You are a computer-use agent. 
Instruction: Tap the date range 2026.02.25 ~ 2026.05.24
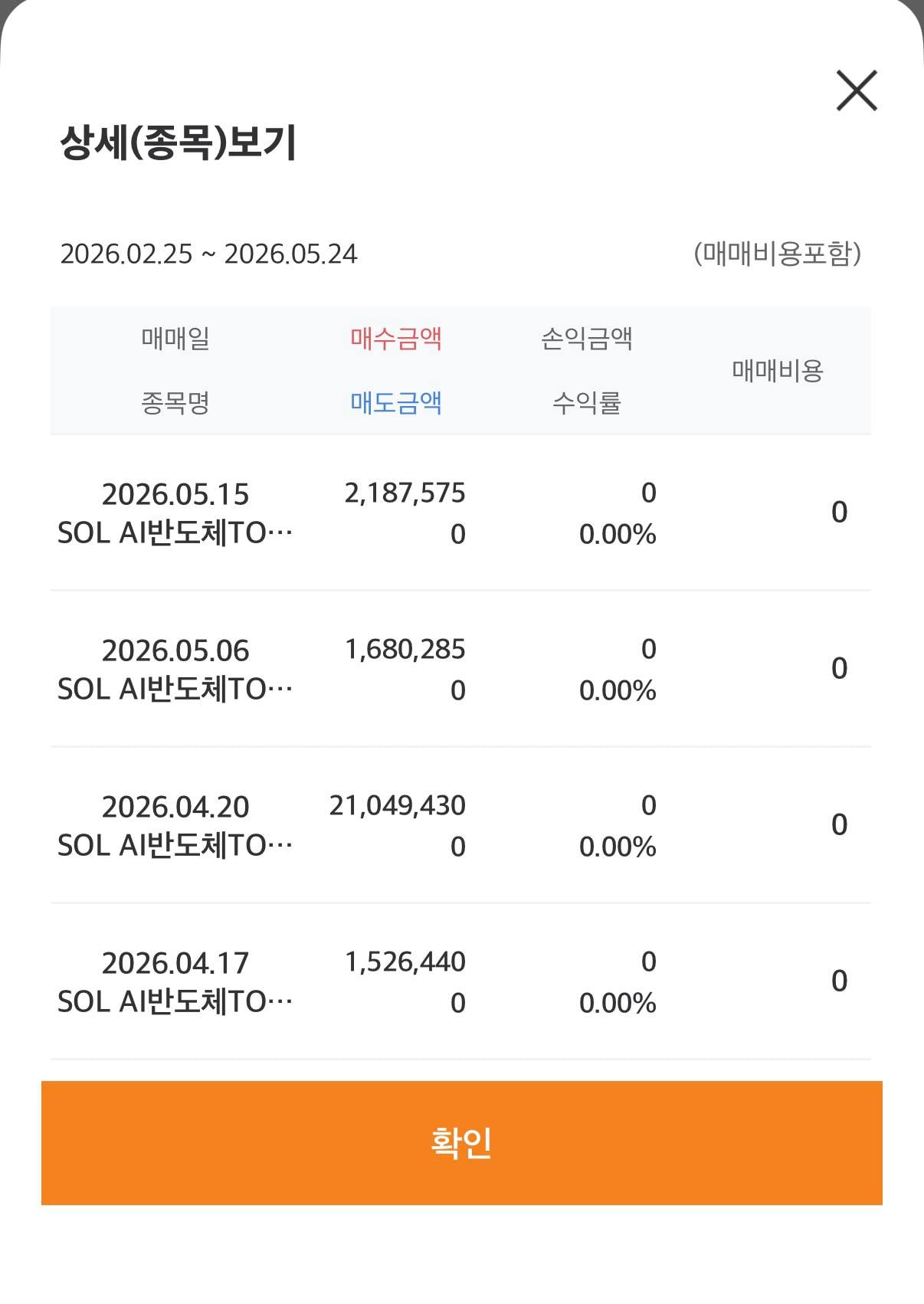coord(209,254)
